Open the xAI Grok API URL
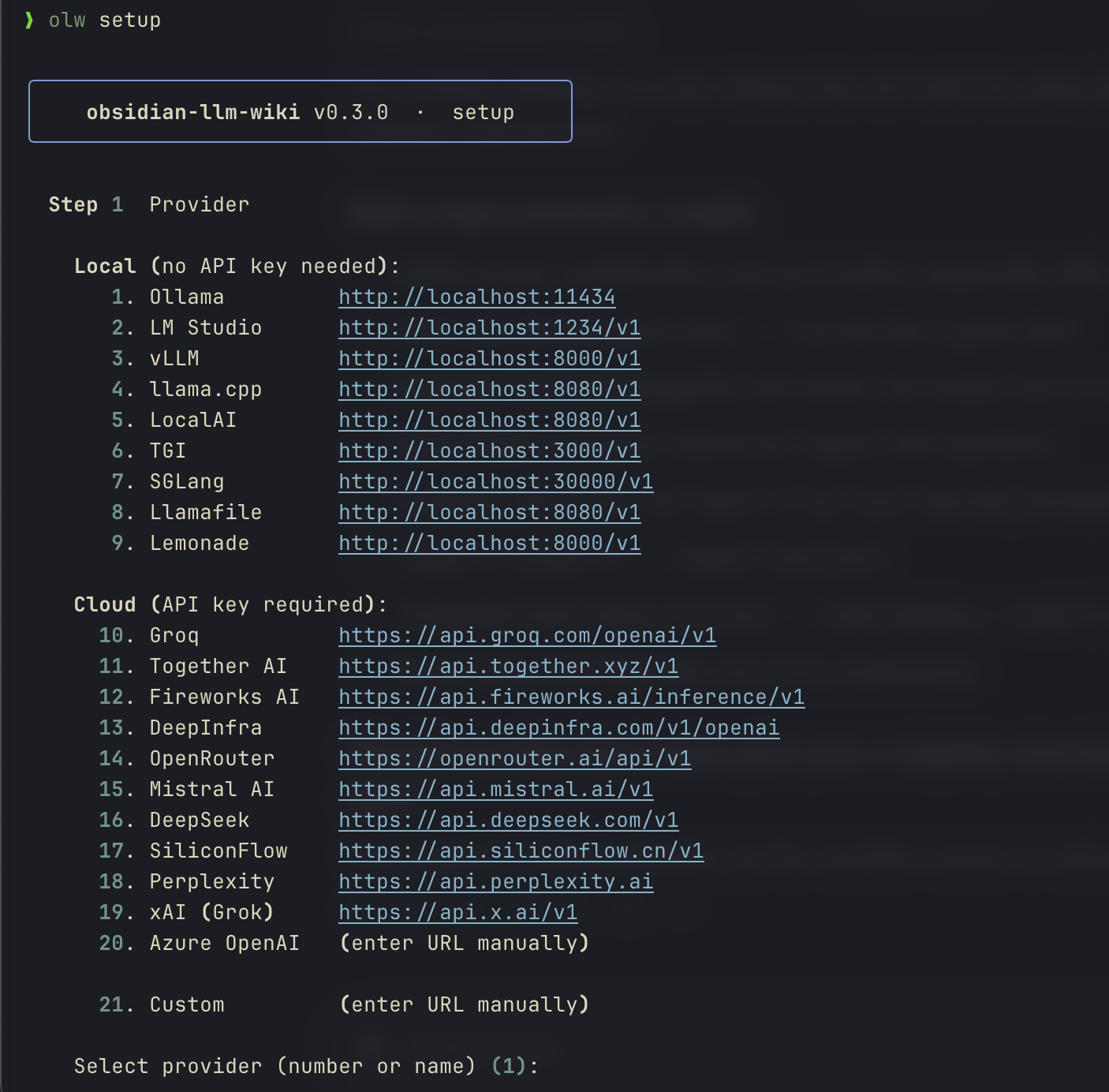 pos(457,913)
